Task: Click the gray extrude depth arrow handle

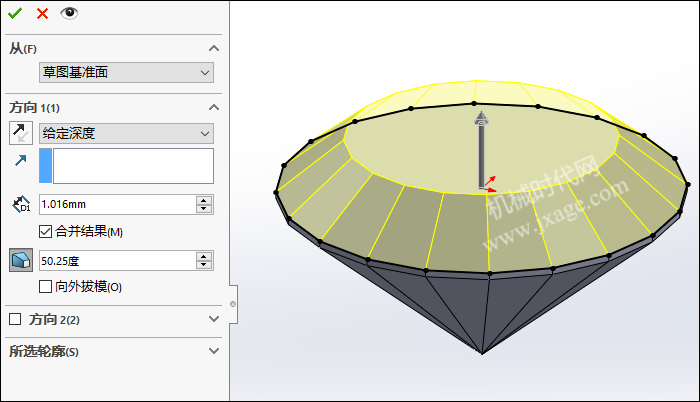Action: point(481,150)
